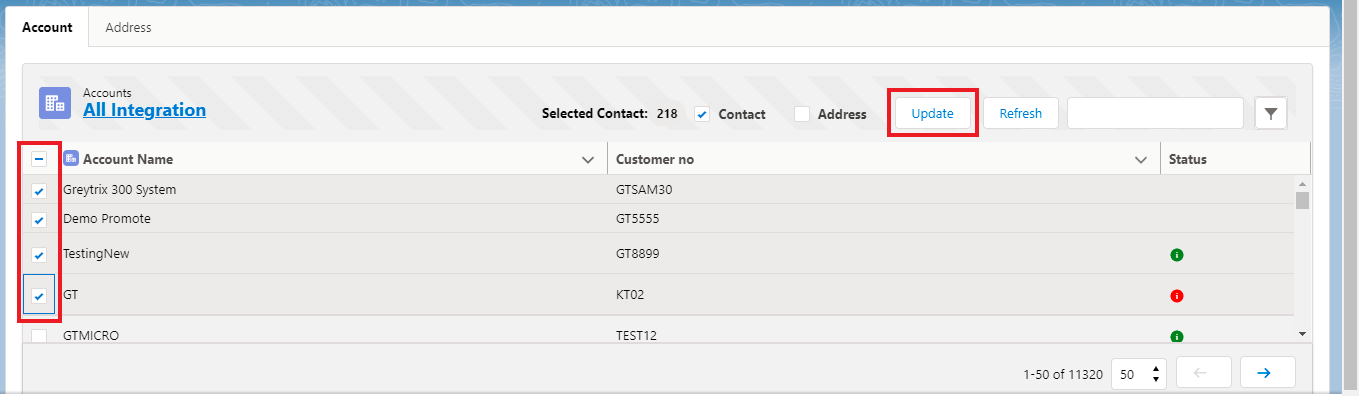Image resolution: width=1359 pixels, height=396 pixels.
Task: Click the green status icon for TestingNew
Action: point(1177,255)
